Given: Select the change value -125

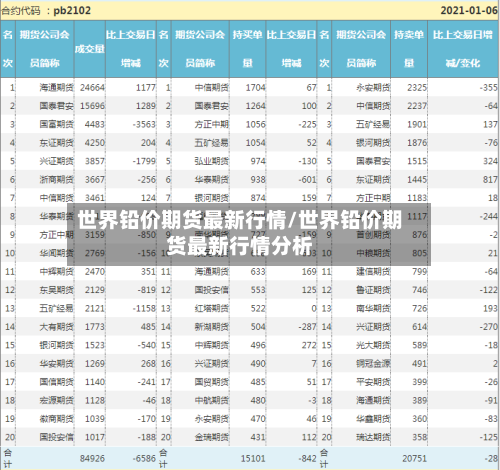Looking at the screenshot, I should click(x=489, y=437).
